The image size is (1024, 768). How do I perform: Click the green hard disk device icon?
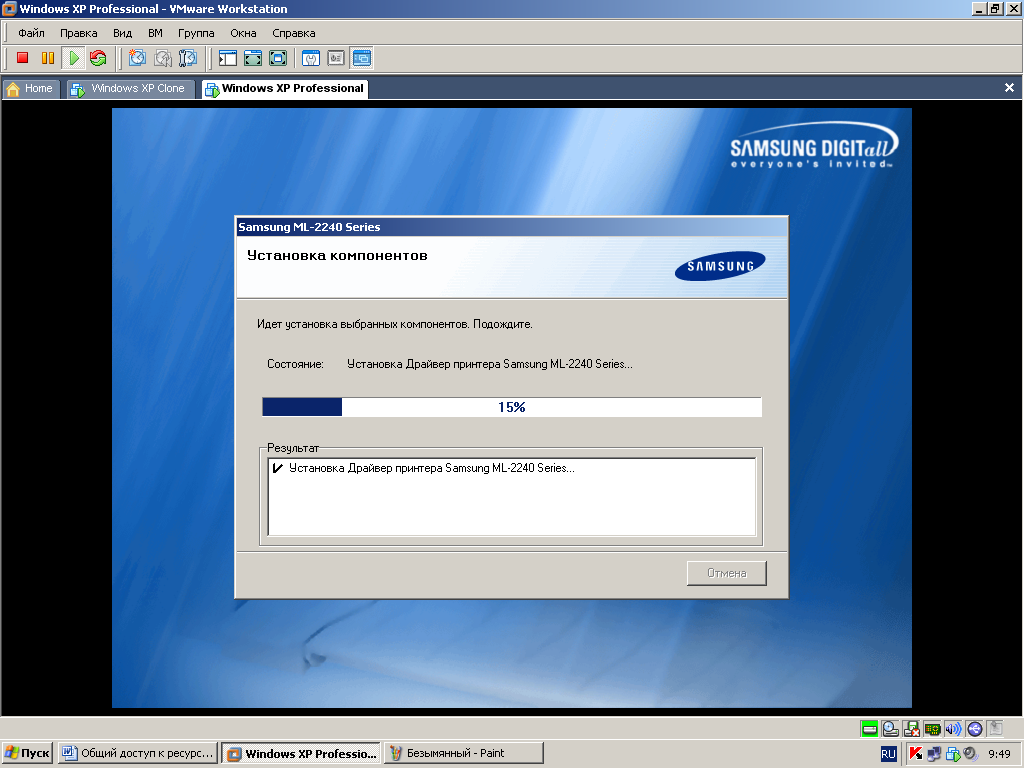[869, 729]
